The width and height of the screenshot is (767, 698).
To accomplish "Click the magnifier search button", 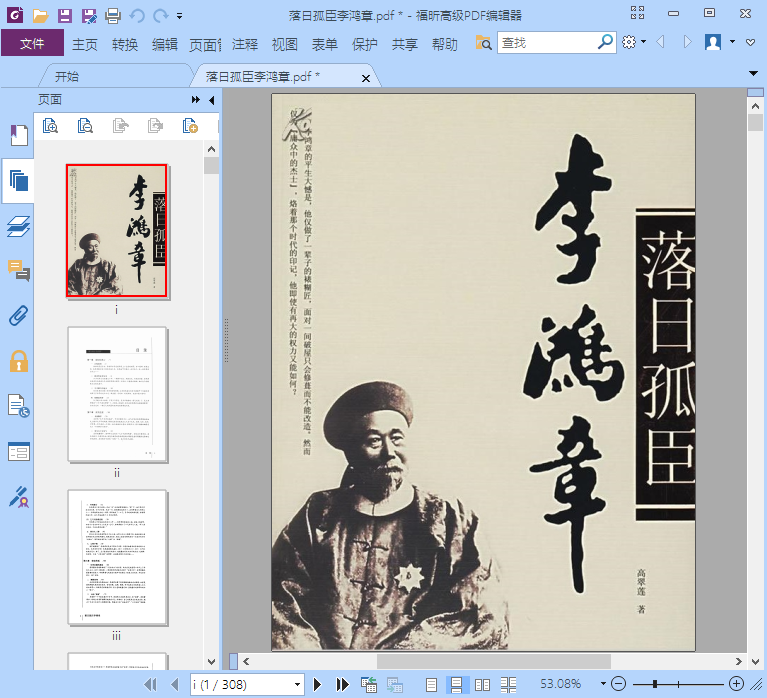I will (605, 42).
